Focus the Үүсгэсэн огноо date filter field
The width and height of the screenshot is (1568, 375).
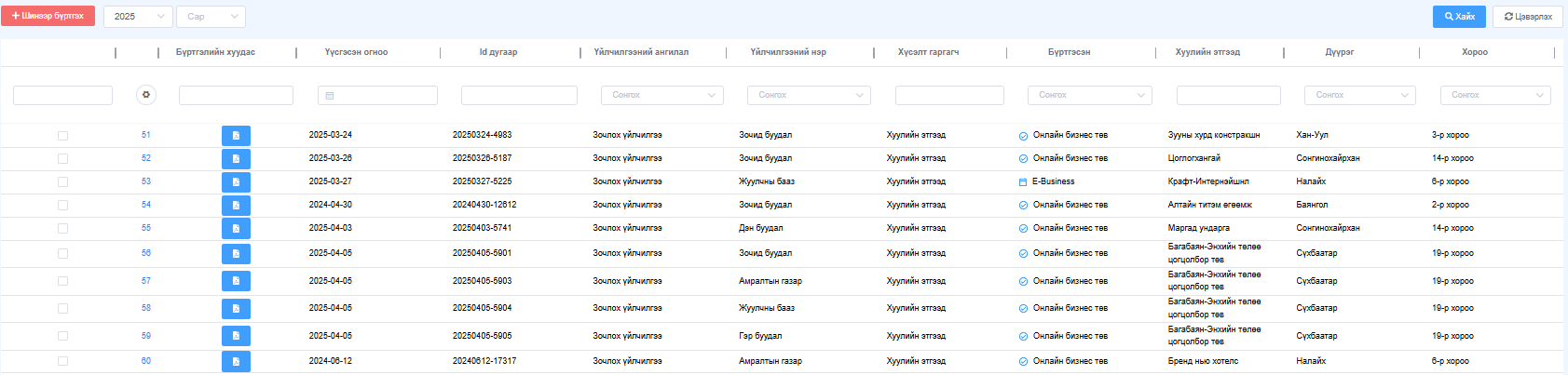click(377, 95)
